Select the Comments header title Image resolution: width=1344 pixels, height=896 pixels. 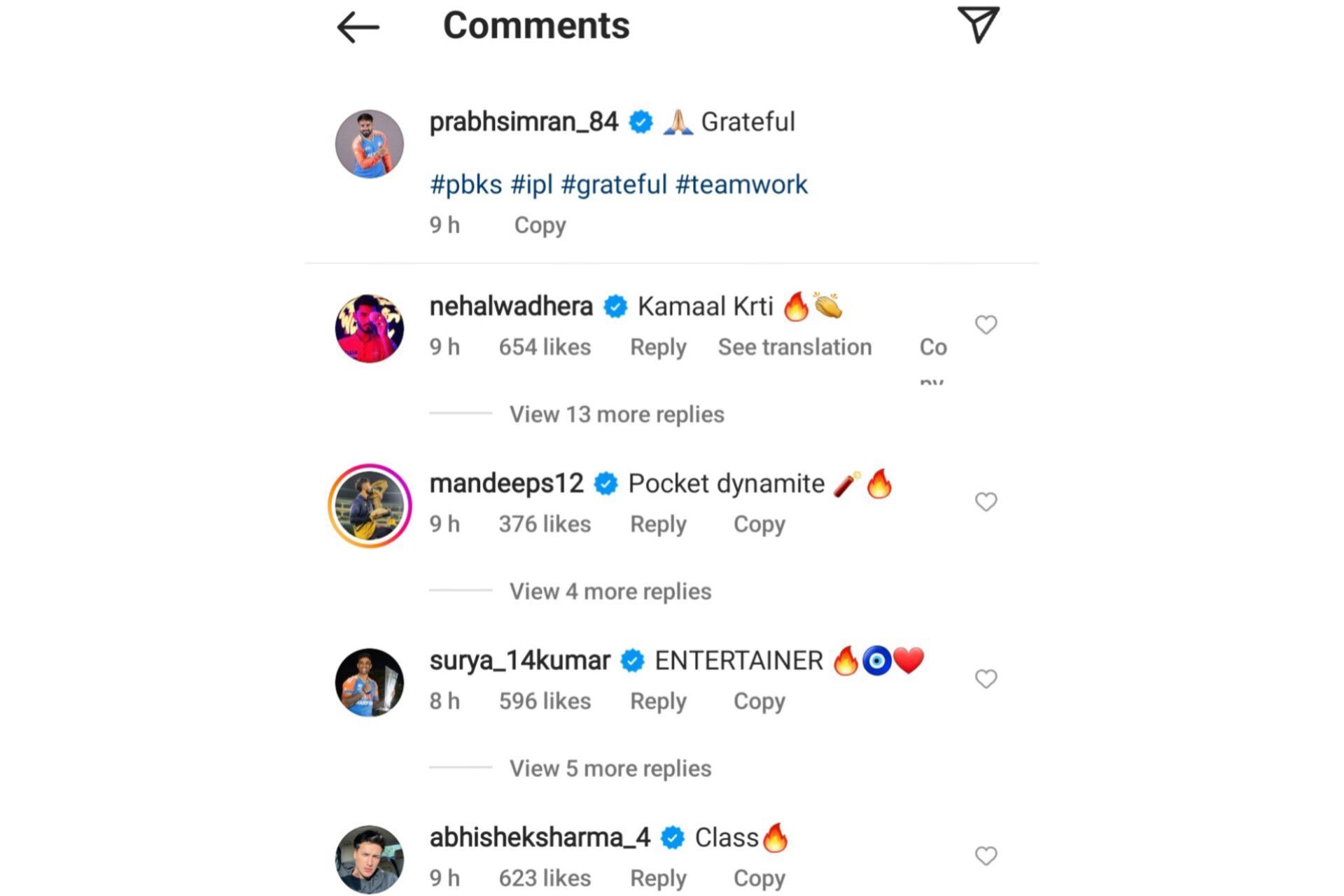537,27
